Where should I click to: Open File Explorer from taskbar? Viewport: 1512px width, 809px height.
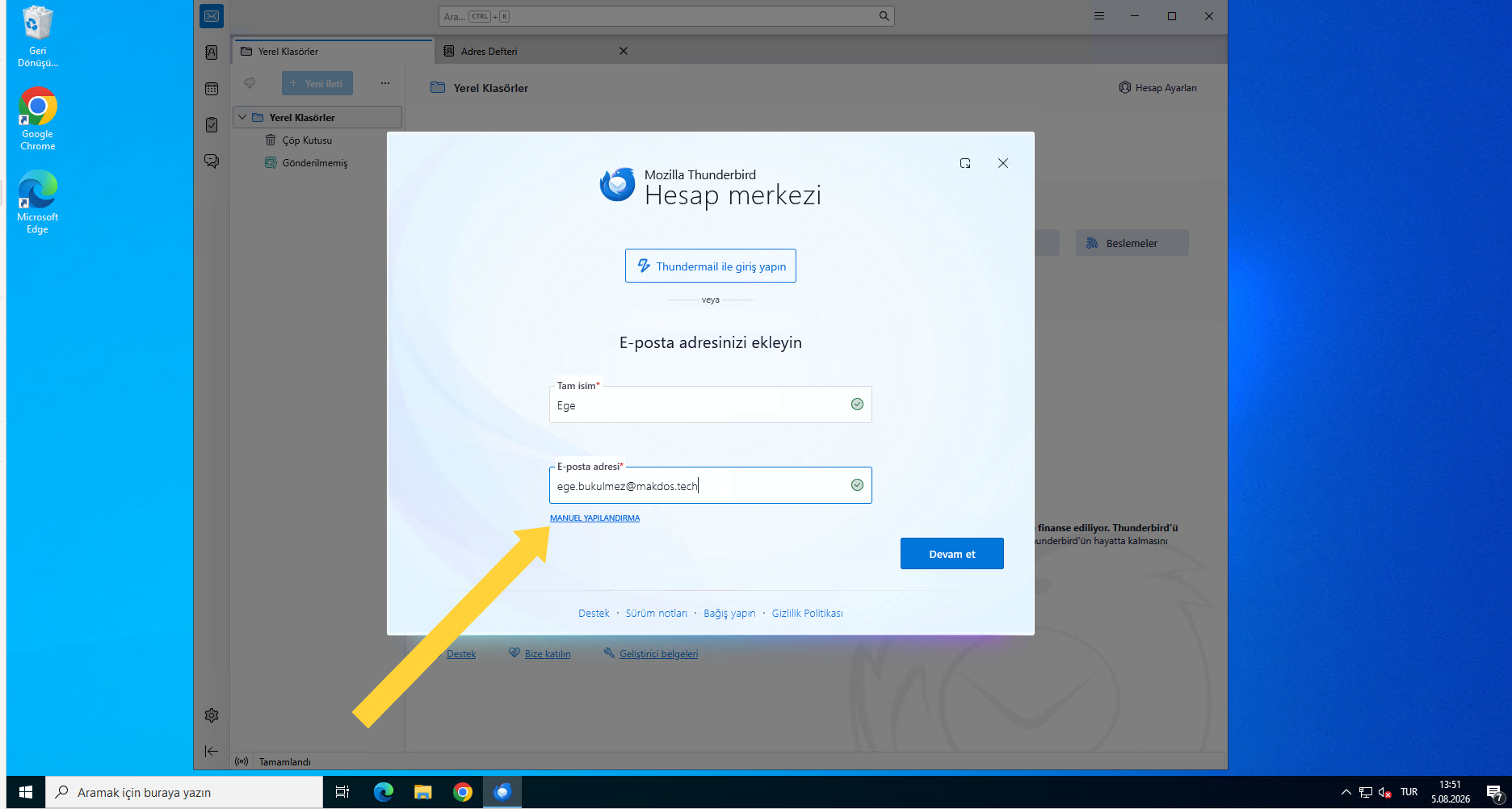coord(422,792)
